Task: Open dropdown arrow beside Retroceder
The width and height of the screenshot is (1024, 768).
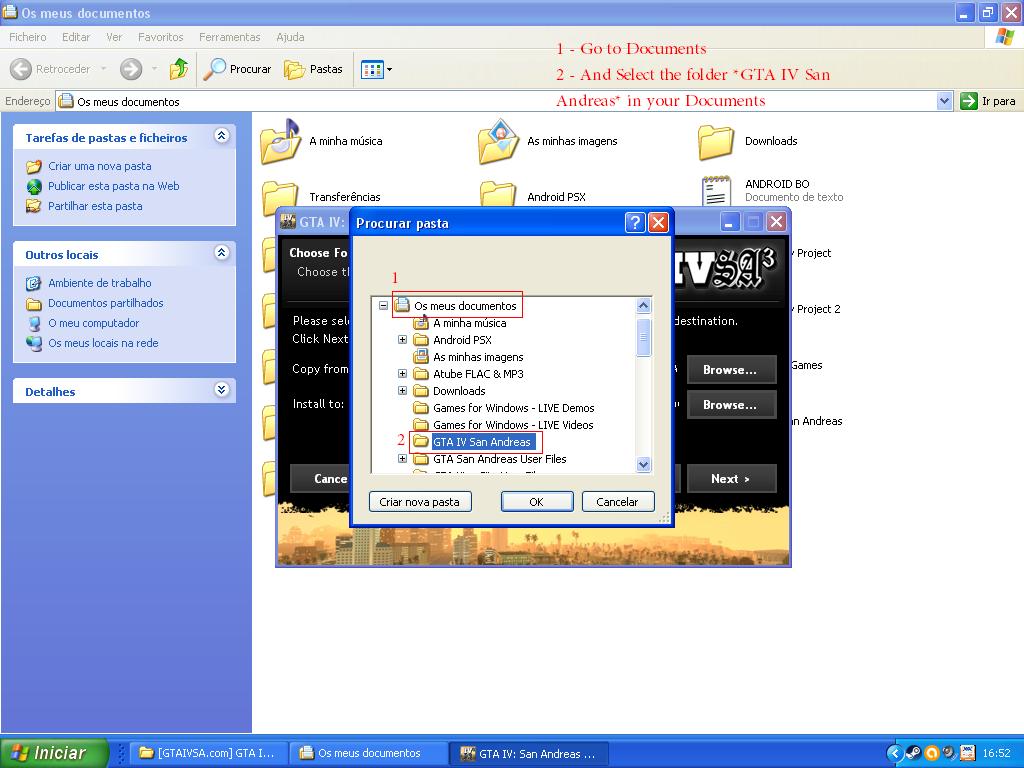Action: pos(103,69)
